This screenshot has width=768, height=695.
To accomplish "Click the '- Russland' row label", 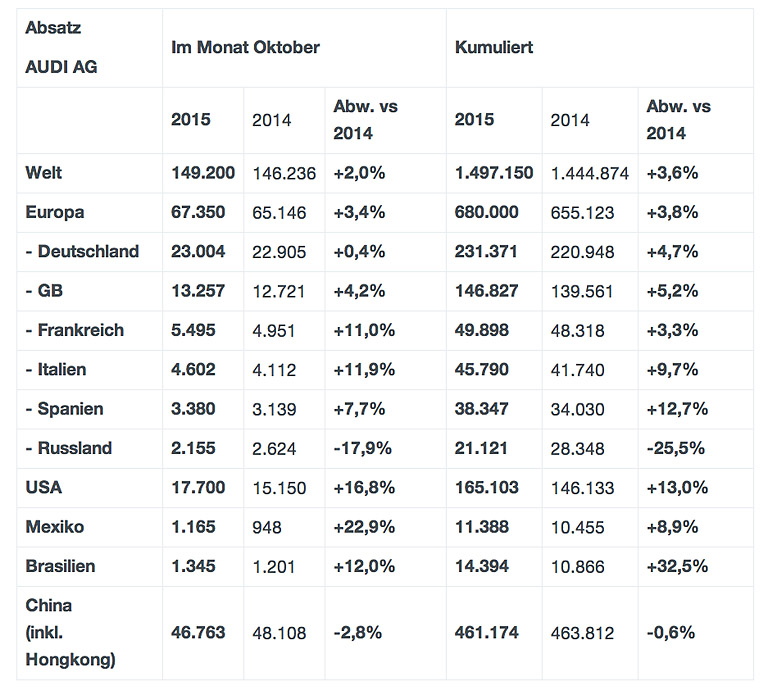I will click(x=69, y=448).
